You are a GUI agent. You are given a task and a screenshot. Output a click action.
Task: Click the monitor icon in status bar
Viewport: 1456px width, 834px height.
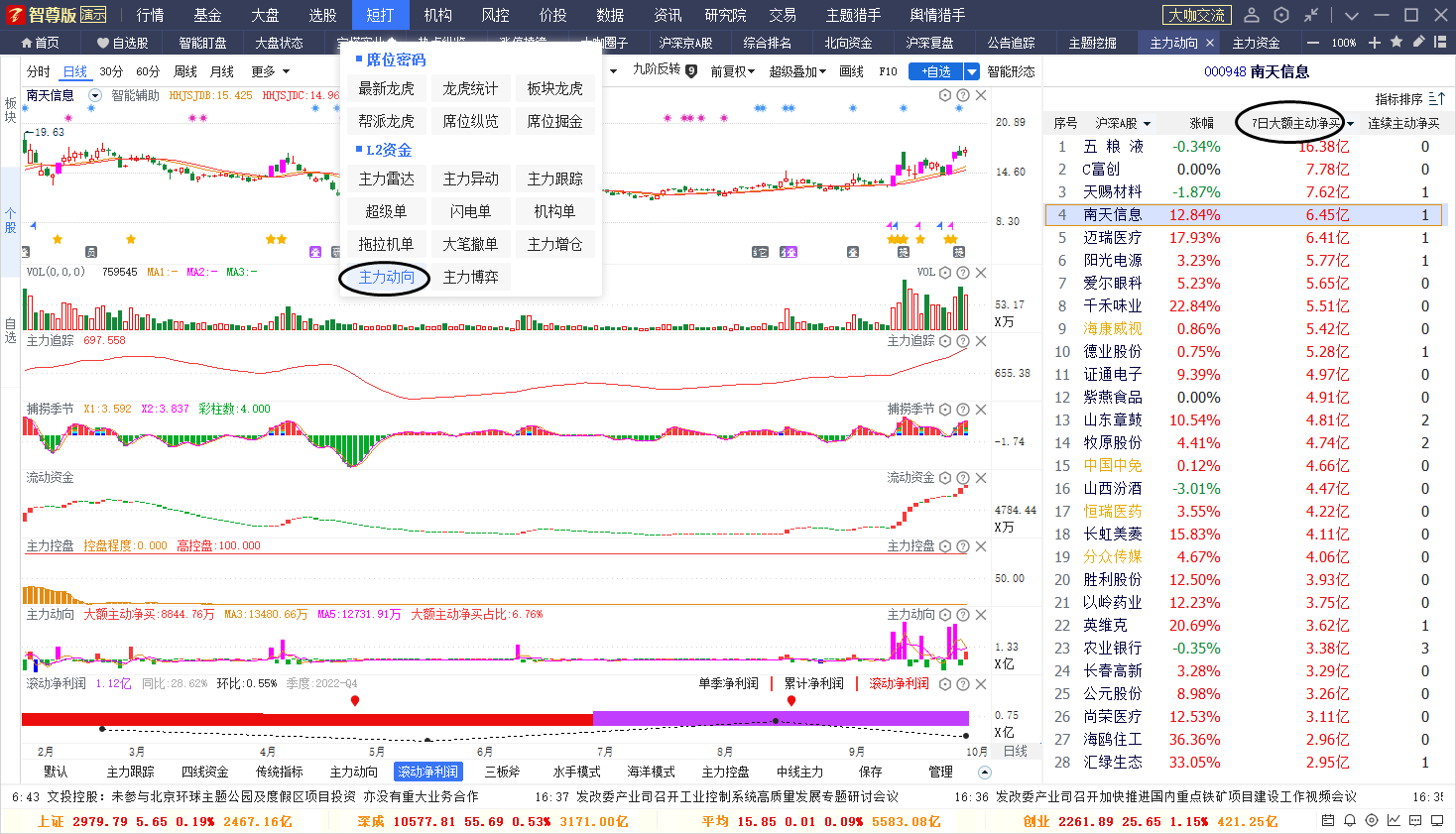pyautogui.click(x=1437, y=821)
